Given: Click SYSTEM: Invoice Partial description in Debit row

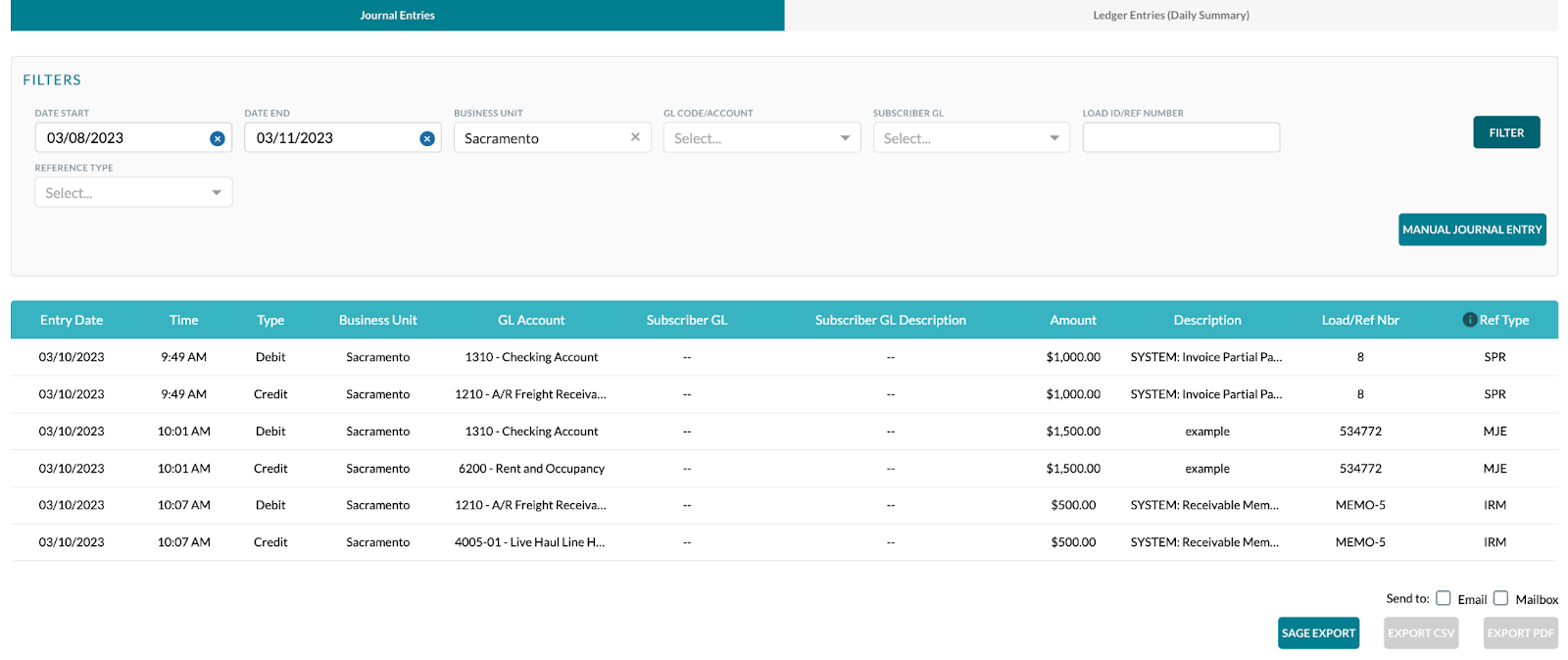Looking at the screenshot, I should point(1206,357).
